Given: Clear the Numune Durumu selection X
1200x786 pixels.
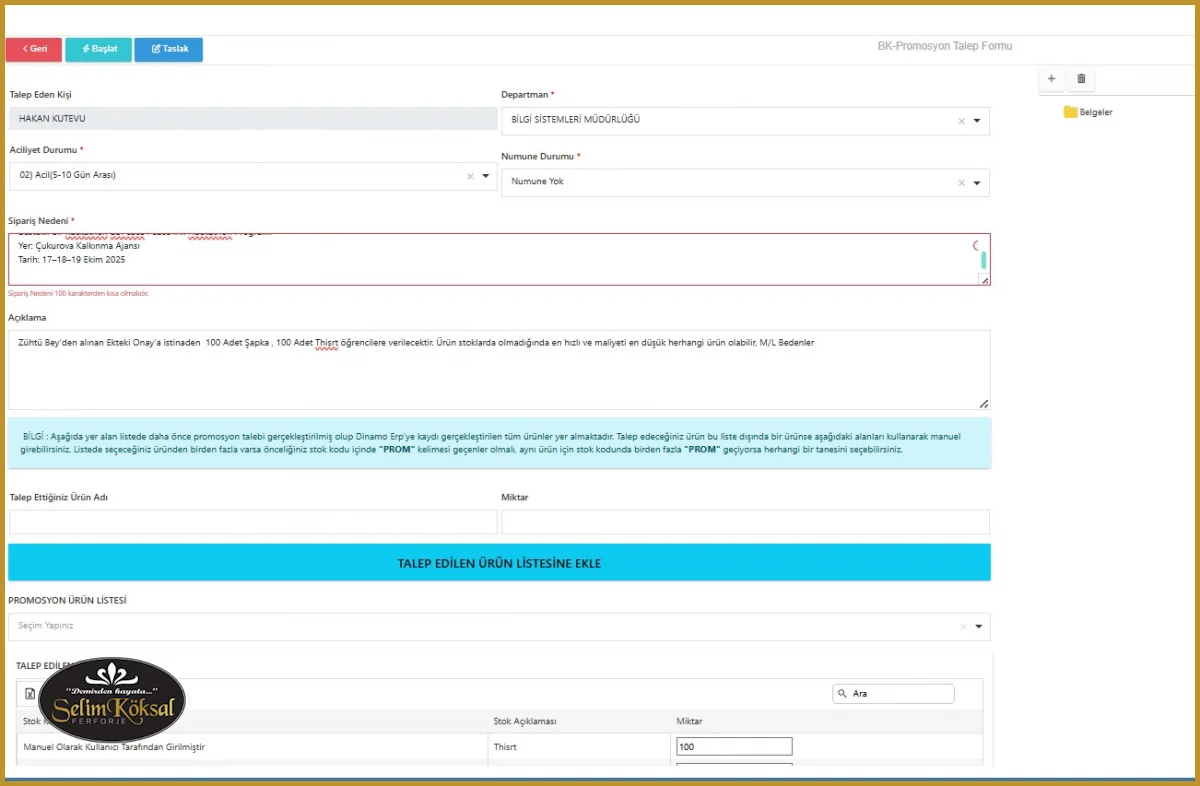Looking at the screenshot, I should pyautogui.click(x=962, y=183).
